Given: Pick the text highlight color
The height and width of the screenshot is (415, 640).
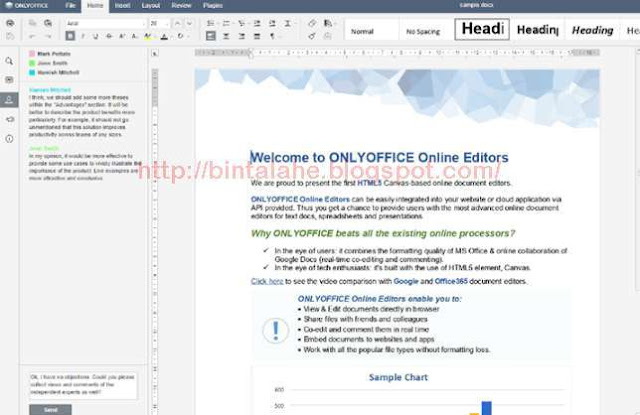Looking at the screenshot, I should 147,36.
